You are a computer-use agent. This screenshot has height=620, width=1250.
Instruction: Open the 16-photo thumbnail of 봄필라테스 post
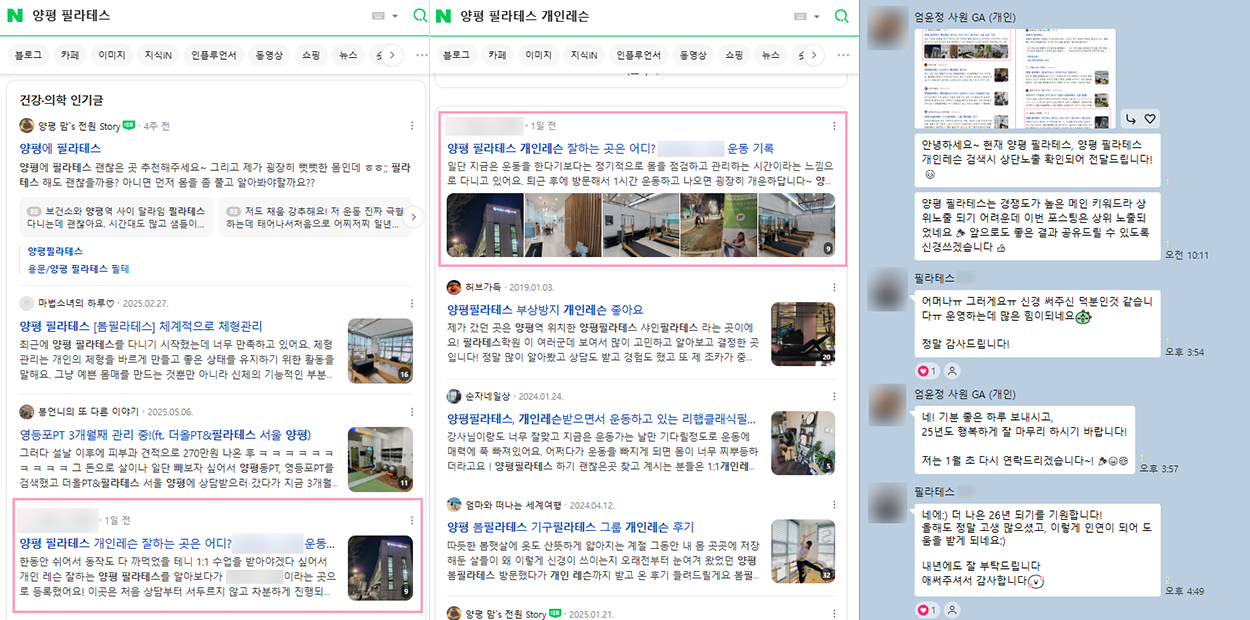click(380, 350)
